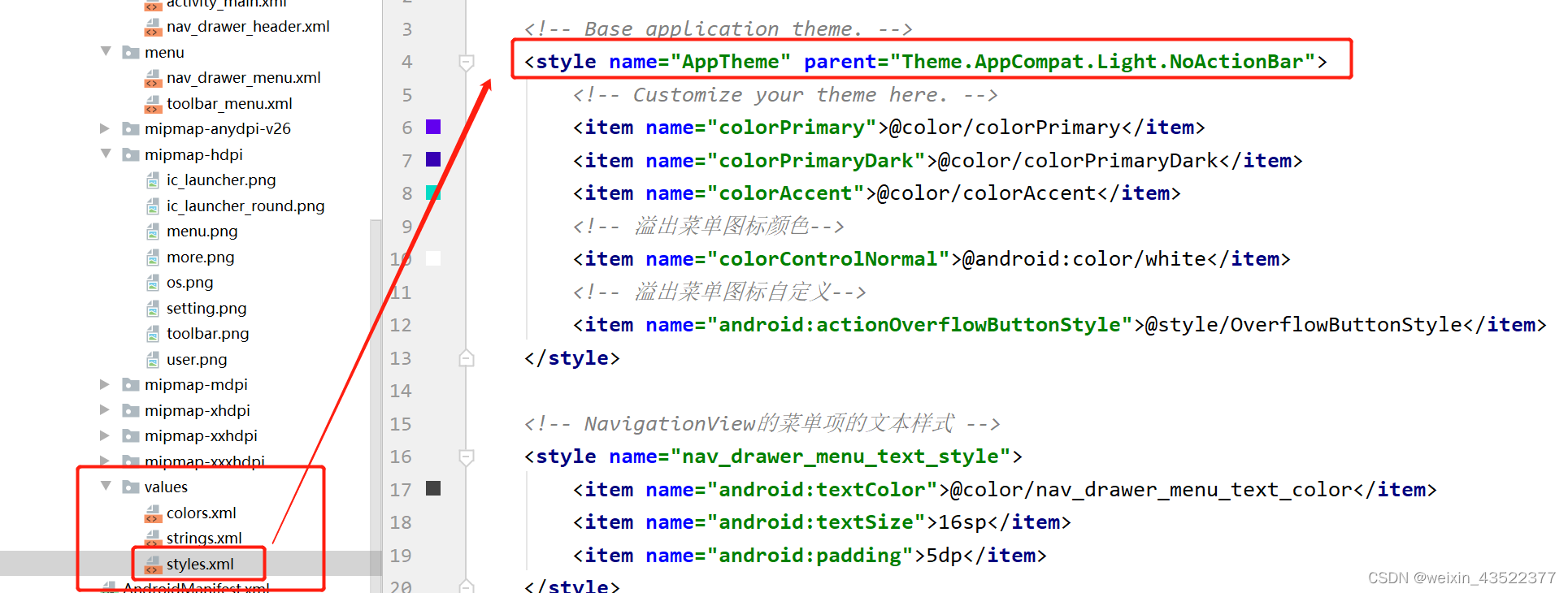Open white colorControlNormal gutter swatch
This screenshot has height=593, width=1568.
tap(433, 258)
